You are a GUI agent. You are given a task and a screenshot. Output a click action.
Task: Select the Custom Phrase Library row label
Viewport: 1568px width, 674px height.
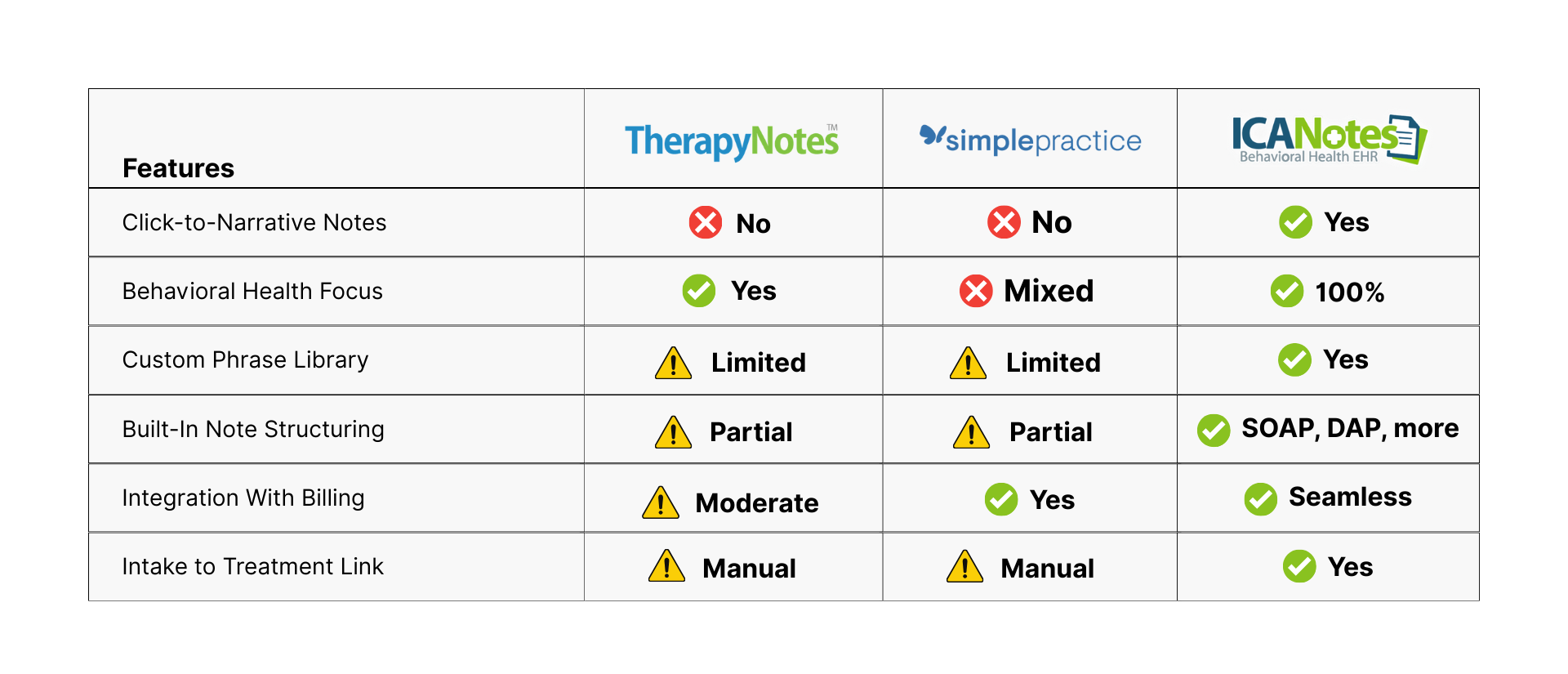245,359
